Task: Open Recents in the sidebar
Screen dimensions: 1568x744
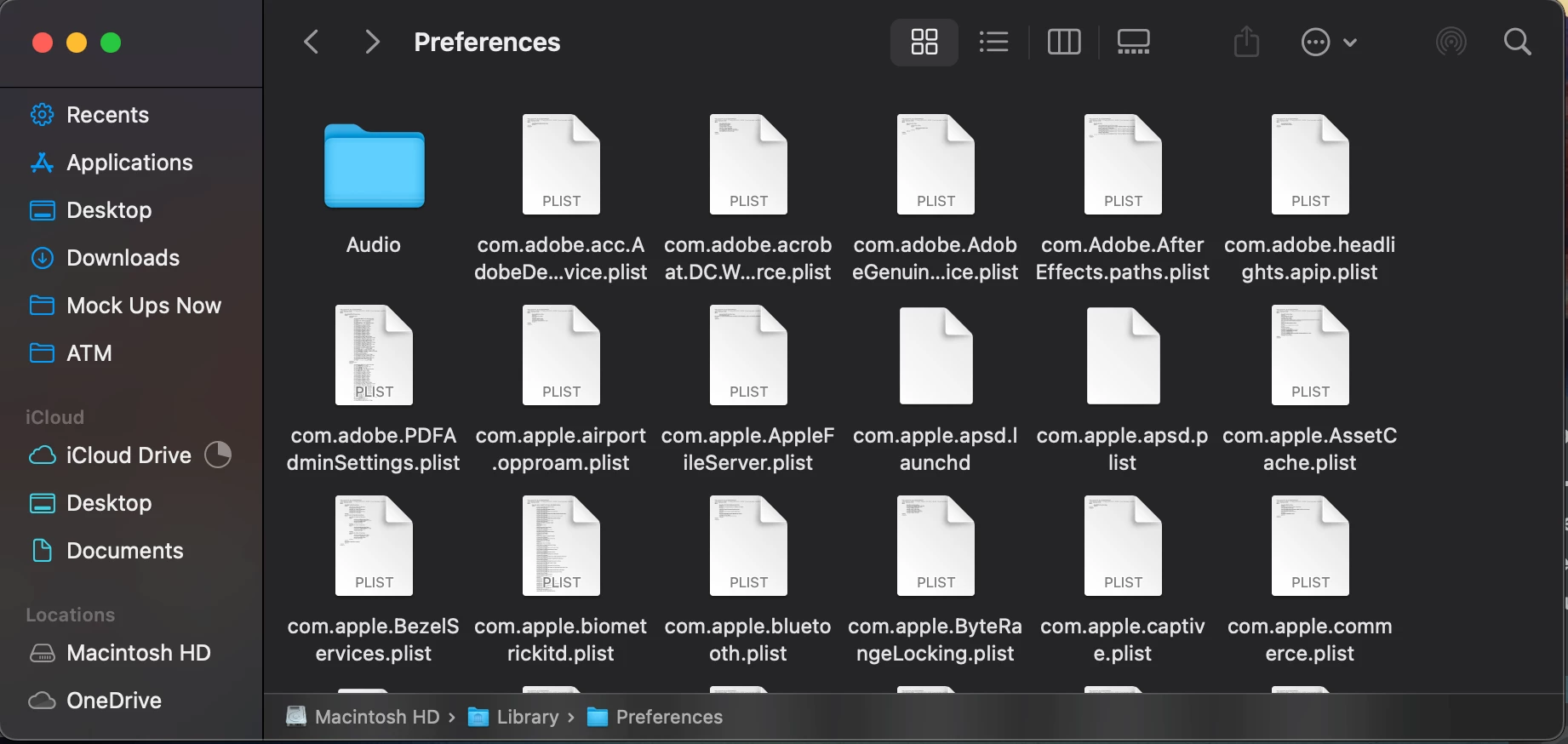Action: (x=107, y=115)
